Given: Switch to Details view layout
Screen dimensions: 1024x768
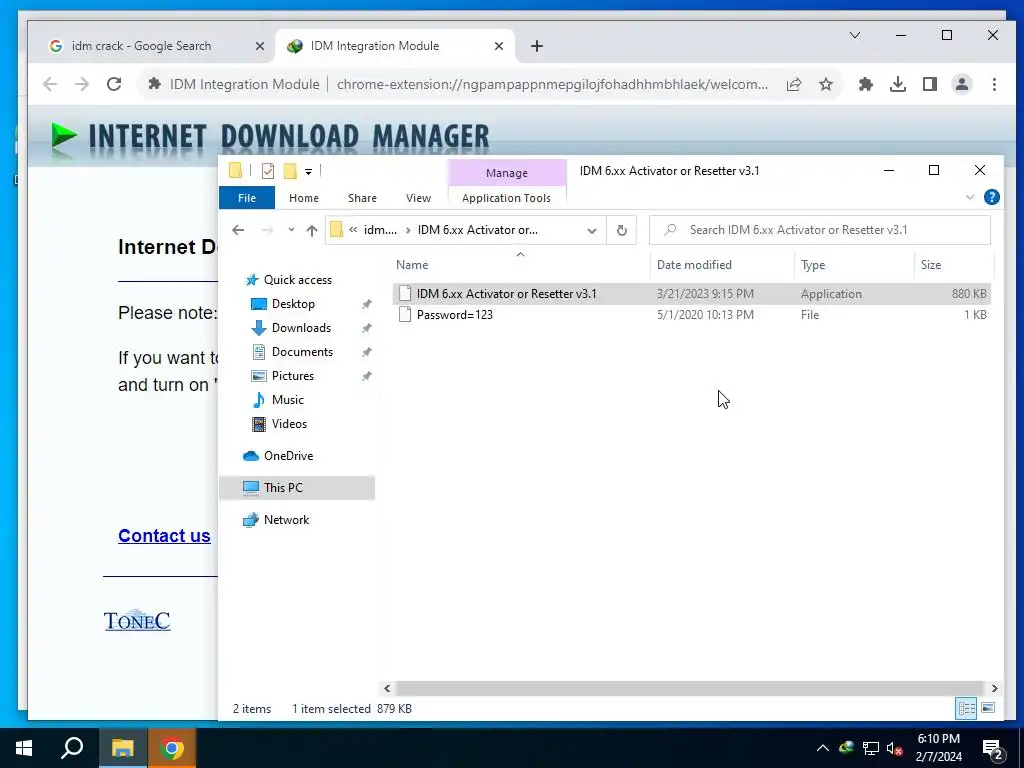Looking at the screenshot, I should (x=967, y=709).
